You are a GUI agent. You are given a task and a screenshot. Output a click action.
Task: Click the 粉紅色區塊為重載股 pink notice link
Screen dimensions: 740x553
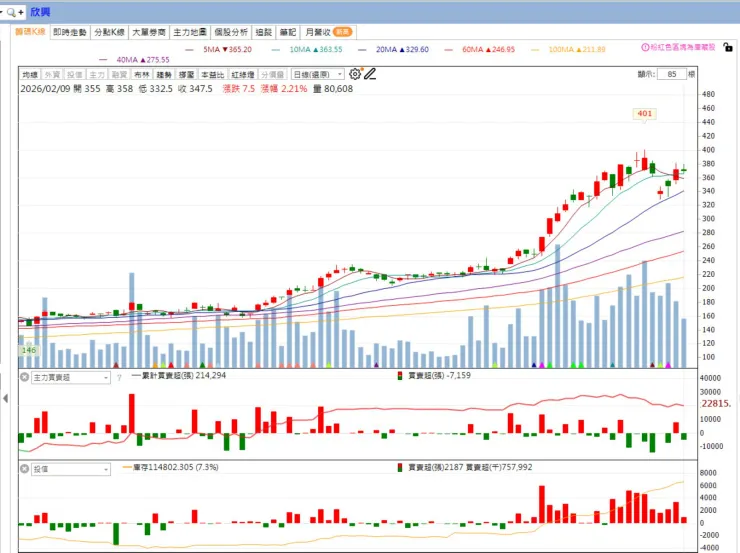coord(682,47)
